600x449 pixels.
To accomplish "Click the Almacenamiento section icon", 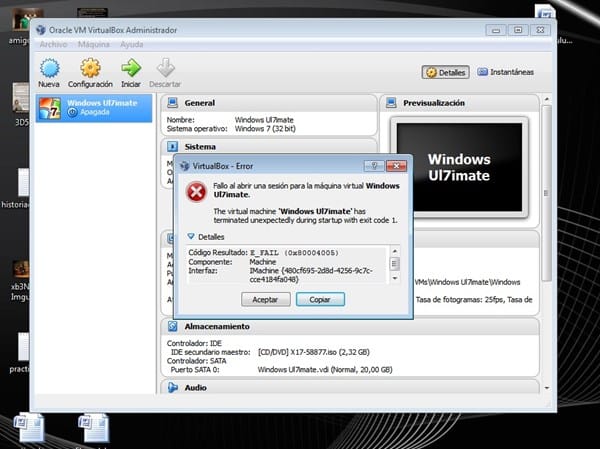I will (172, 326).
